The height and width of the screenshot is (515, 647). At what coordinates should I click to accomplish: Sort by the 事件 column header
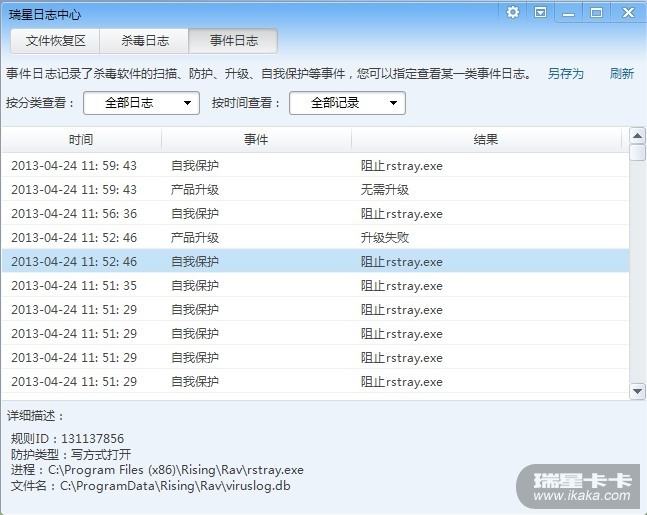coord(256,139)
